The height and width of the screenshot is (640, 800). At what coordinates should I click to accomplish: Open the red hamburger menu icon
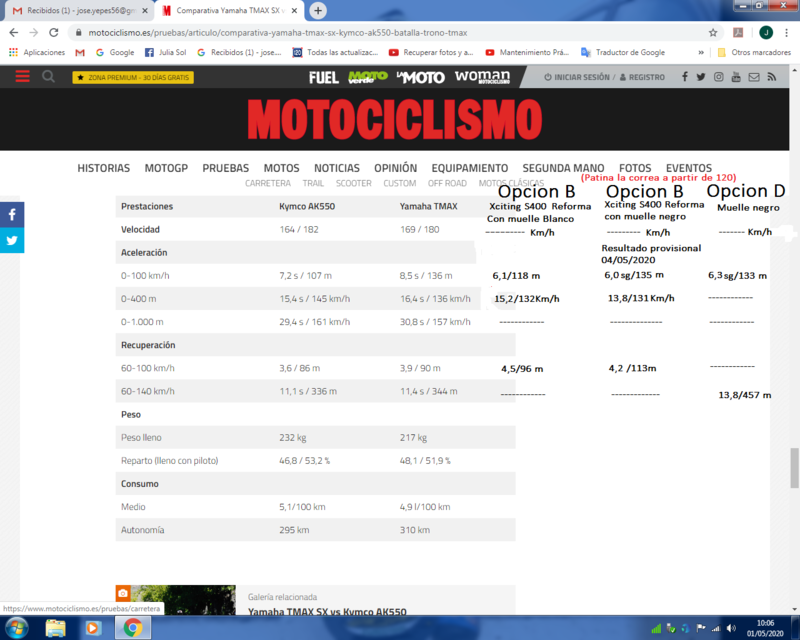tap(22, 77)
